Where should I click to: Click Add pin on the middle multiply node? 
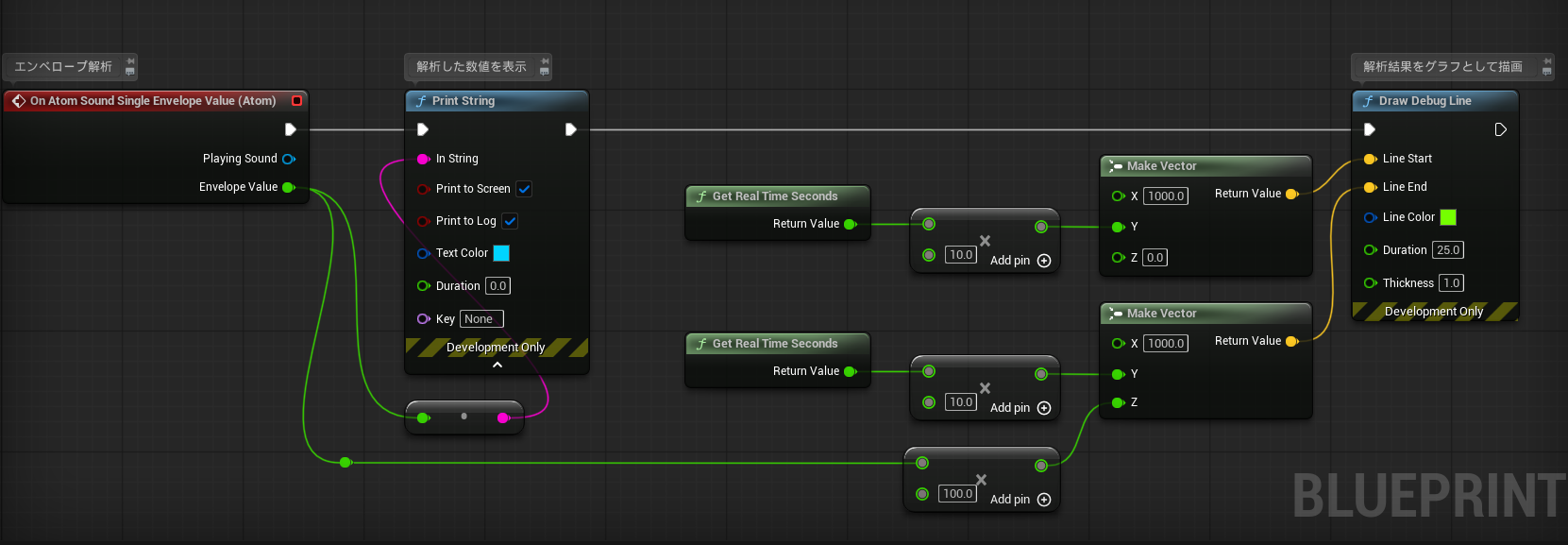pyautogui.click(x=1020, y=408)
